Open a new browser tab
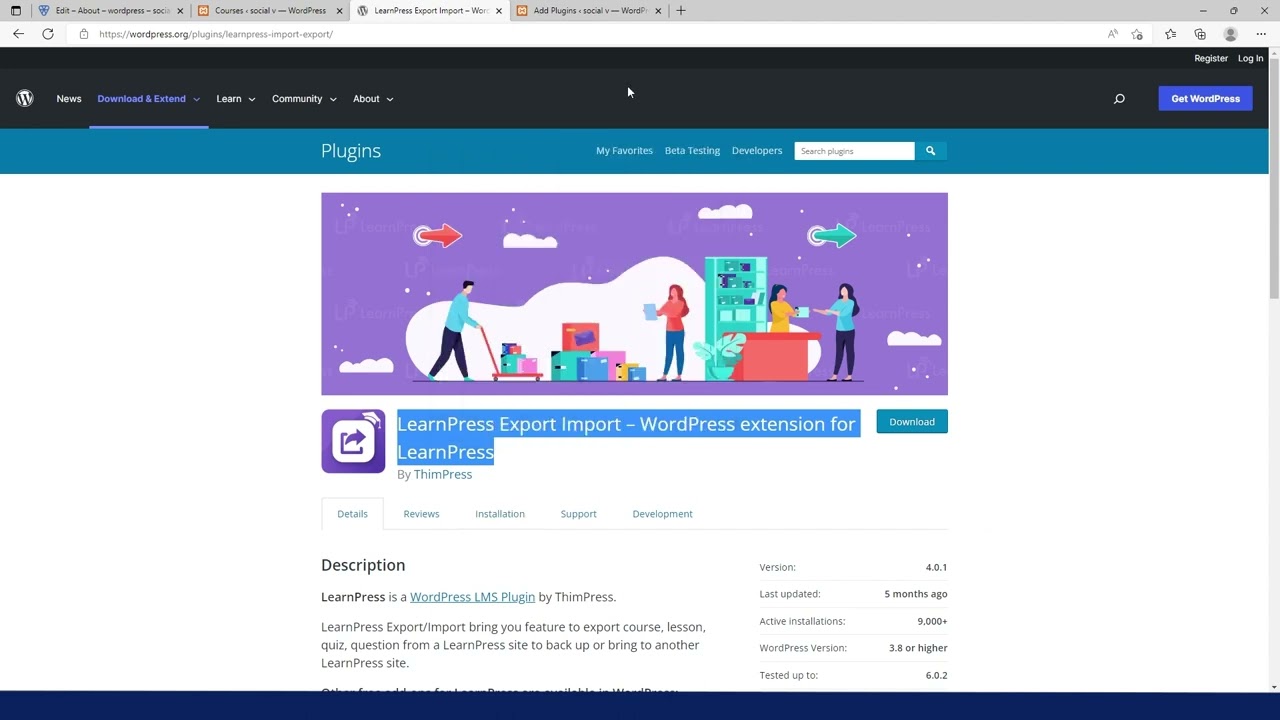Viewport: 1280px width, 720px height. tap(681, 11)
